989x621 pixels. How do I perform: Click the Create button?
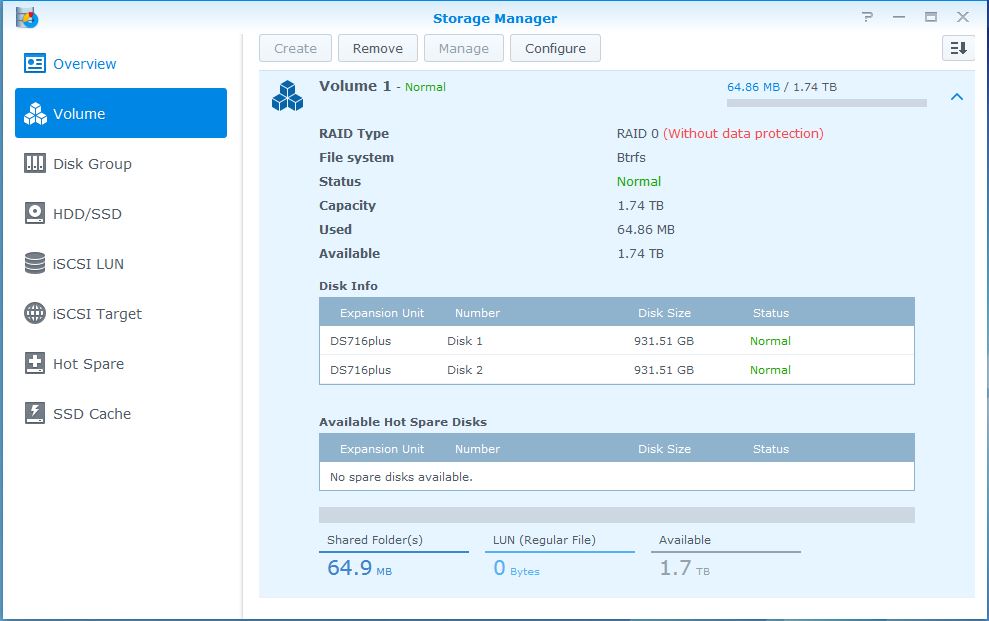point(295,47)
